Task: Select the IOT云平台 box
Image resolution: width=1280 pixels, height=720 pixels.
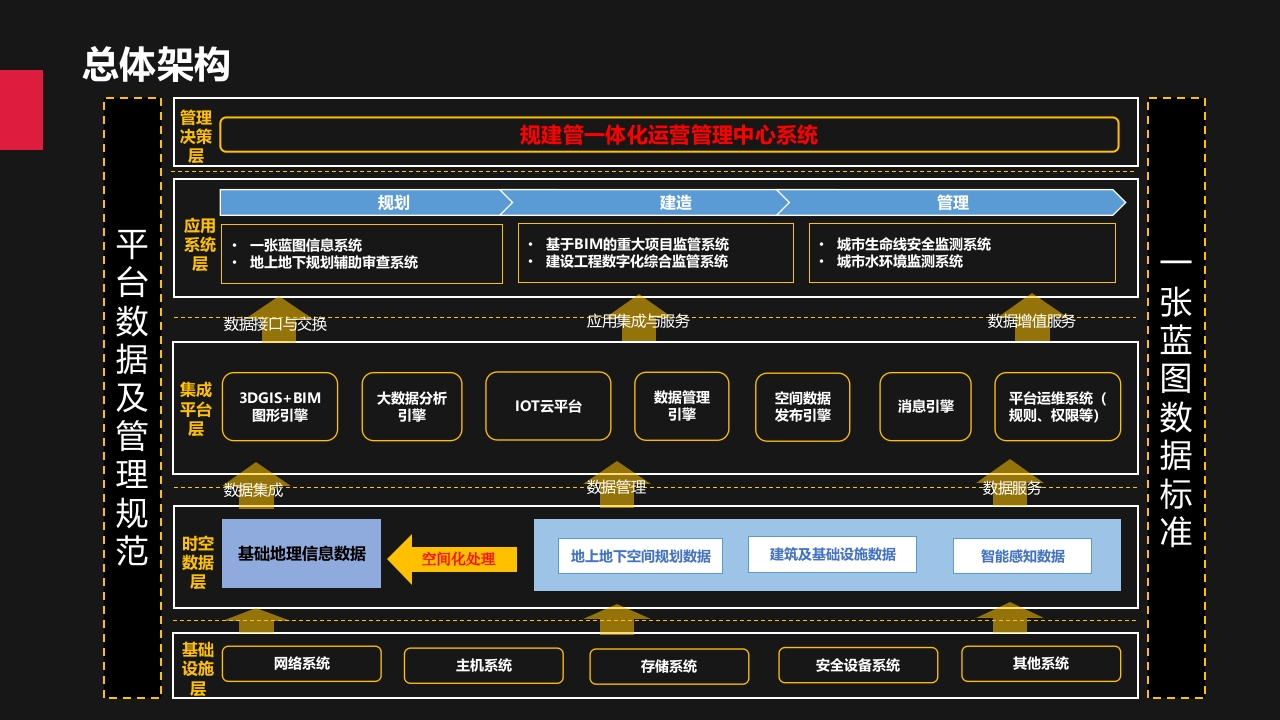Action: pos(548,406)
